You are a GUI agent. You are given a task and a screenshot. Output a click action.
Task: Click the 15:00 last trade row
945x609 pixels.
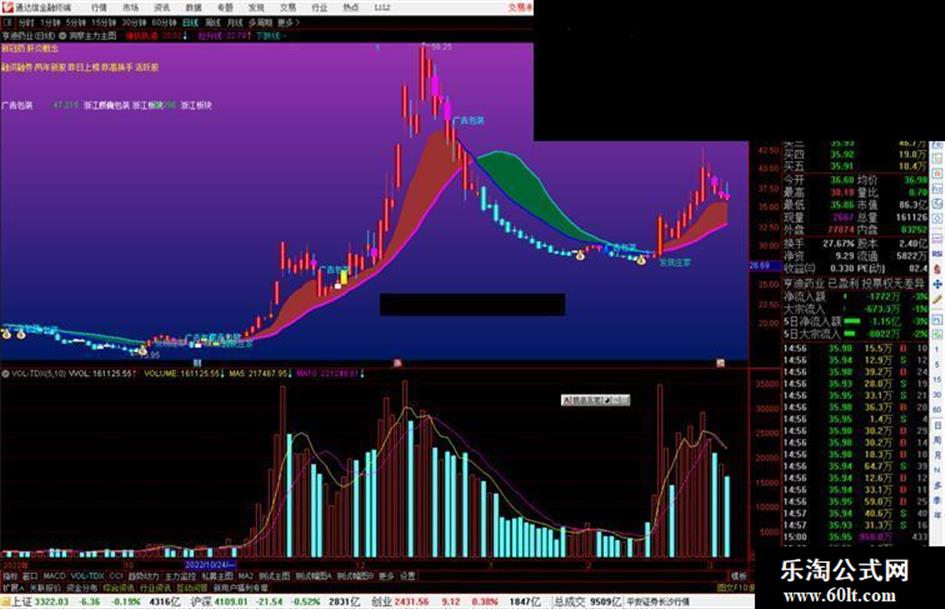(x=855, y=537)
